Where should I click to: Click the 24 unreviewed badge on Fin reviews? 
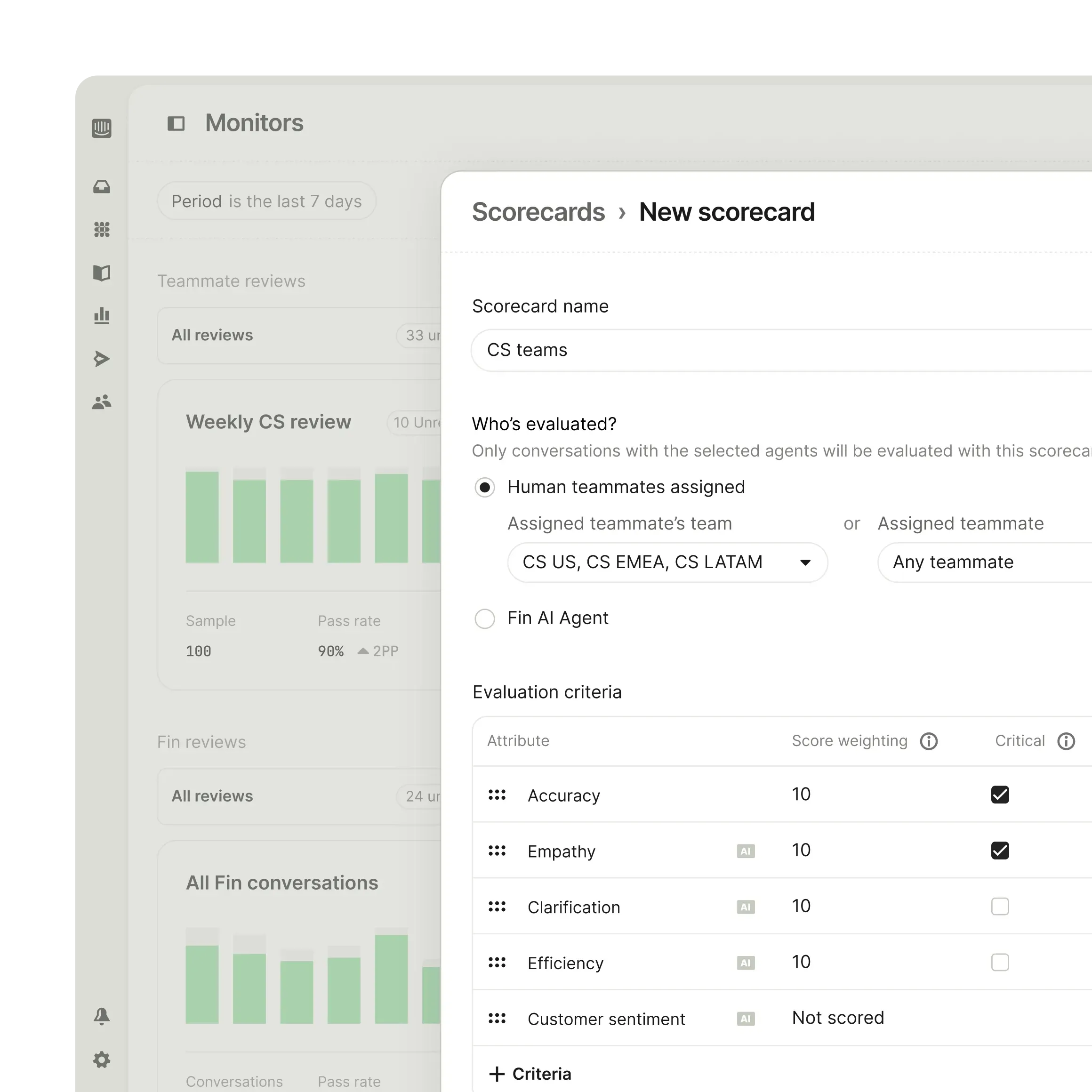419,796
